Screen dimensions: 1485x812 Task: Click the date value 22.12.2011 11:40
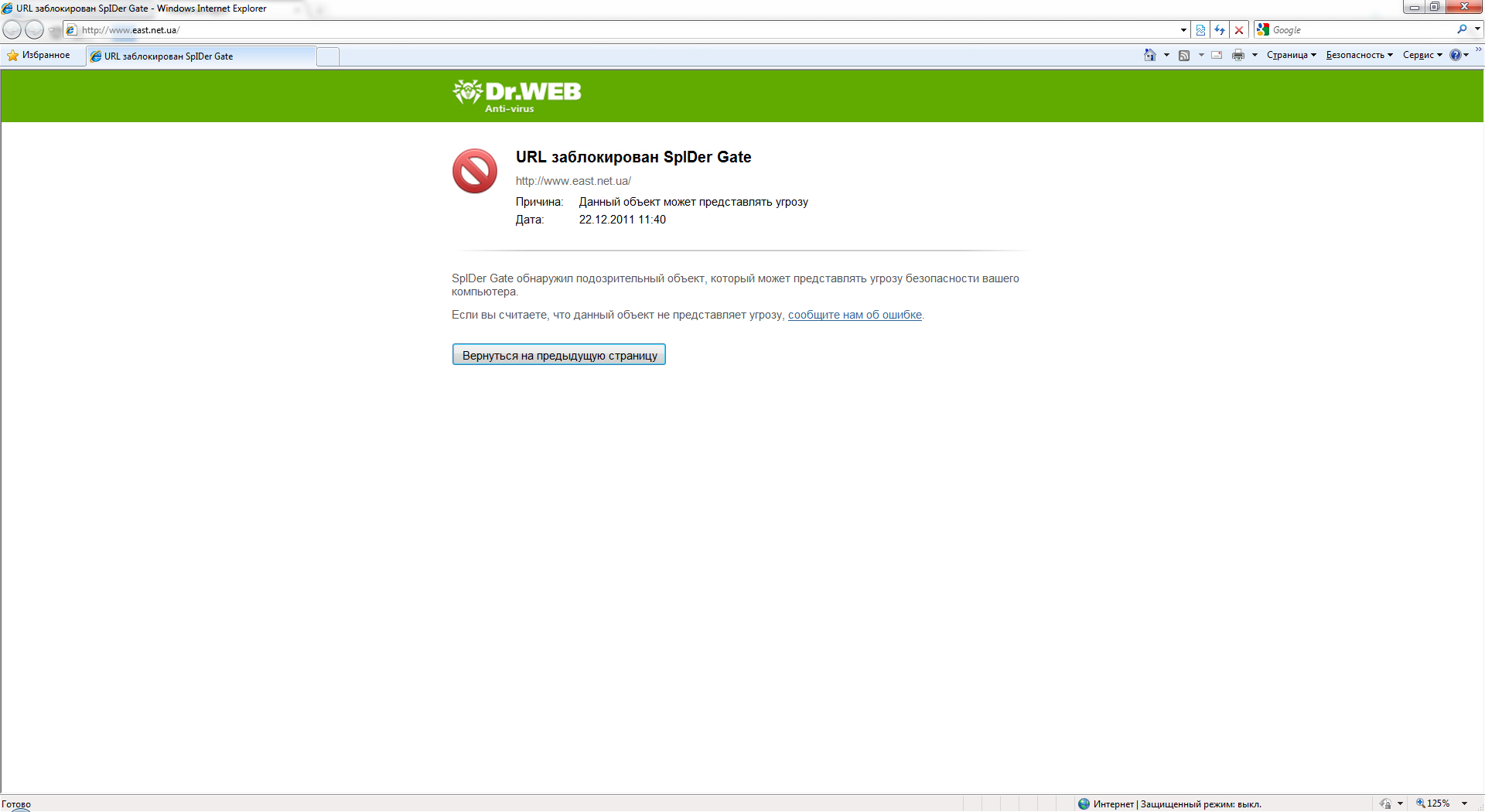coord(623,220)
